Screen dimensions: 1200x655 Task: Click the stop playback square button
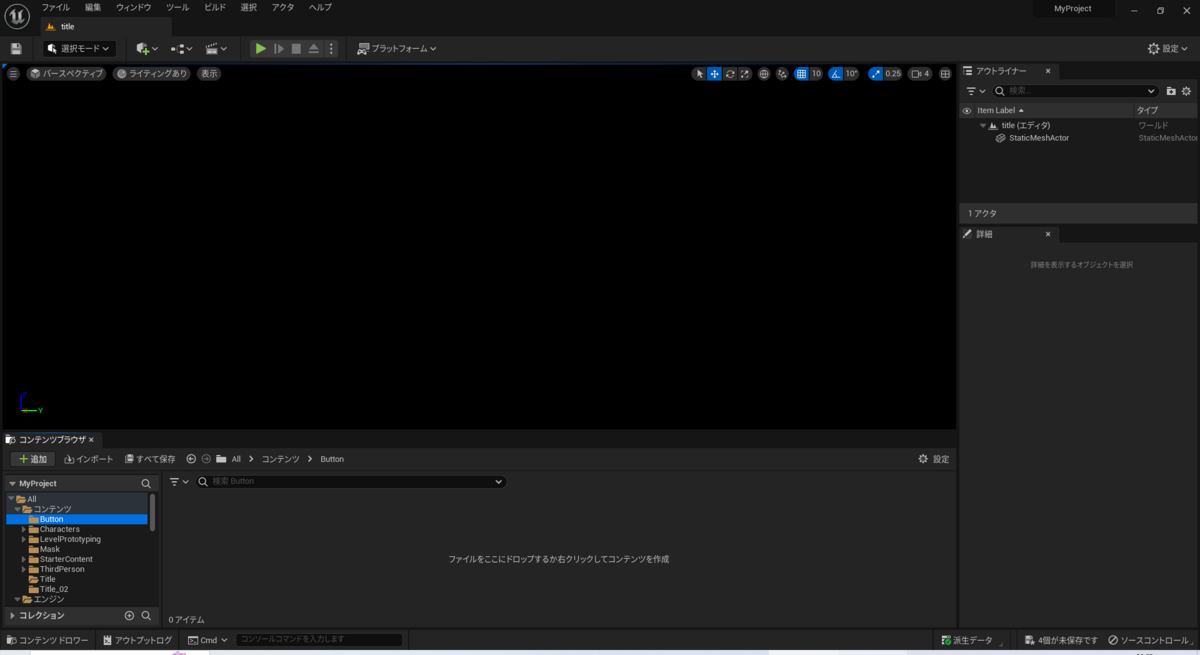coord(296,48)
